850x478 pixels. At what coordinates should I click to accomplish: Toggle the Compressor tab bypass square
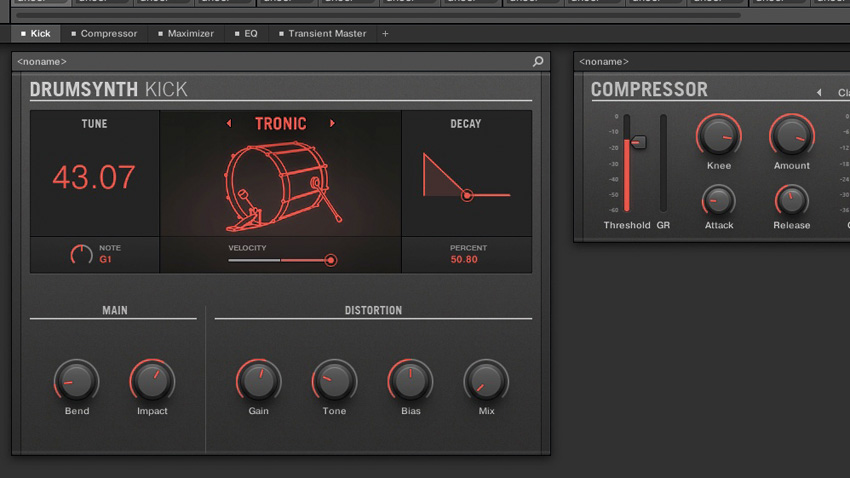tap(73, 34)
